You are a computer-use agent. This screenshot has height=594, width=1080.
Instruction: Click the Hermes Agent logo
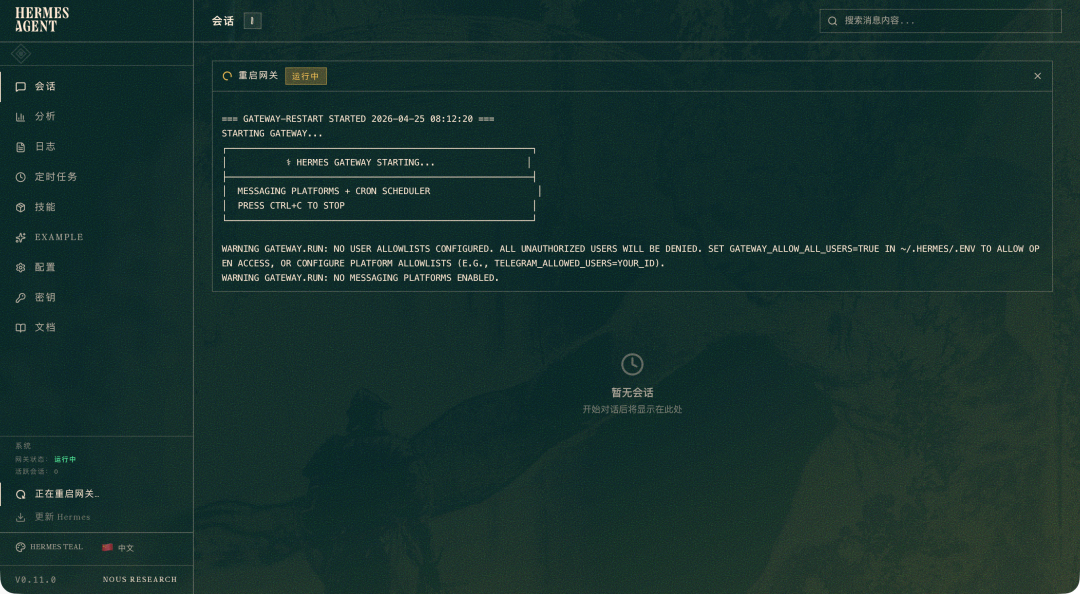42,20
